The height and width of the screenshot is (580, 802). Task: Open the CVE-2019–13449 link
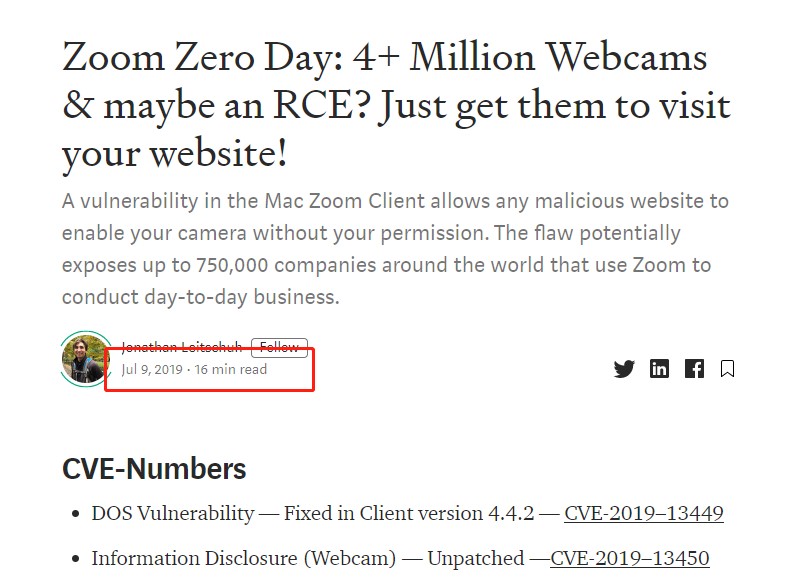click(x=643, y=514)
